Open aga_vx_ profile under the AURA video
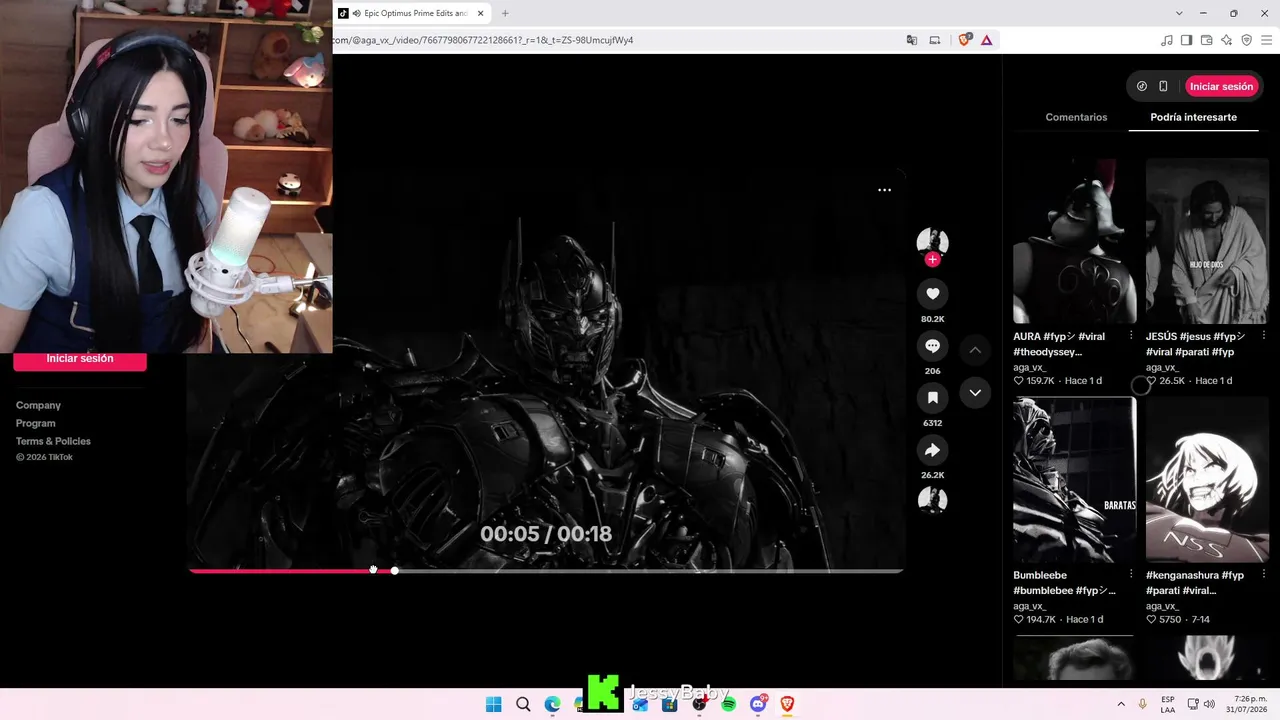Image resolution: width=1280 pixels, height=720 pixels. [x=1029, y=367]
